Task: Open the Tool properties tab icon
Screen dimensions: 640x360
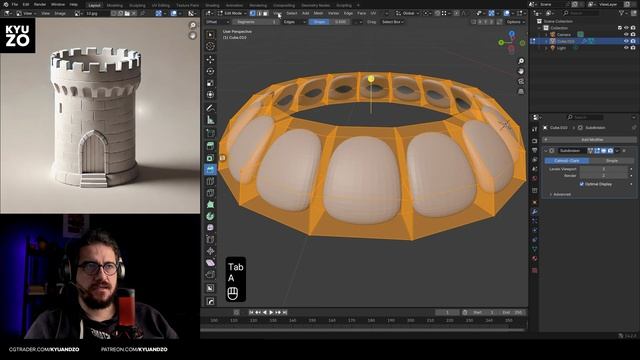Action: point(535,129)
